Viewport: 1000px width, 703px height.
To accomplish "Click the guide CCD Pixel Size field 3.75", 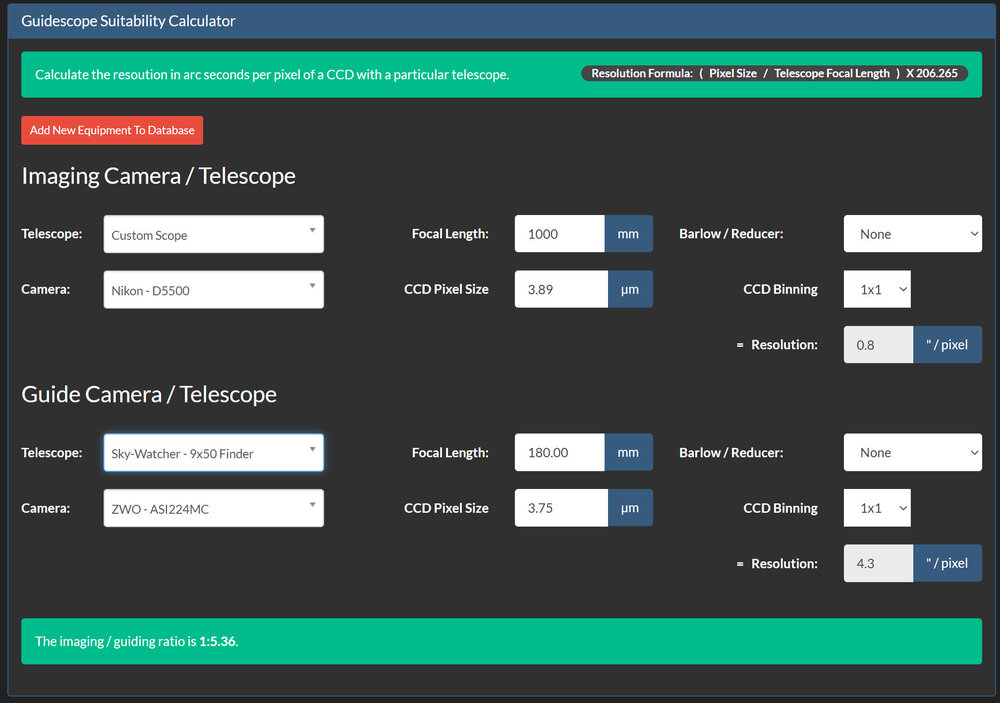I will pos(561,508).
